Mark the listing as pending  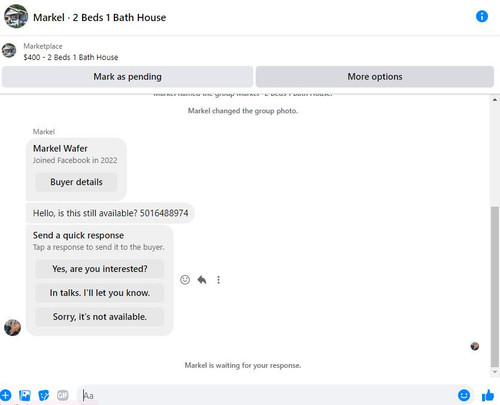[127, 77]
